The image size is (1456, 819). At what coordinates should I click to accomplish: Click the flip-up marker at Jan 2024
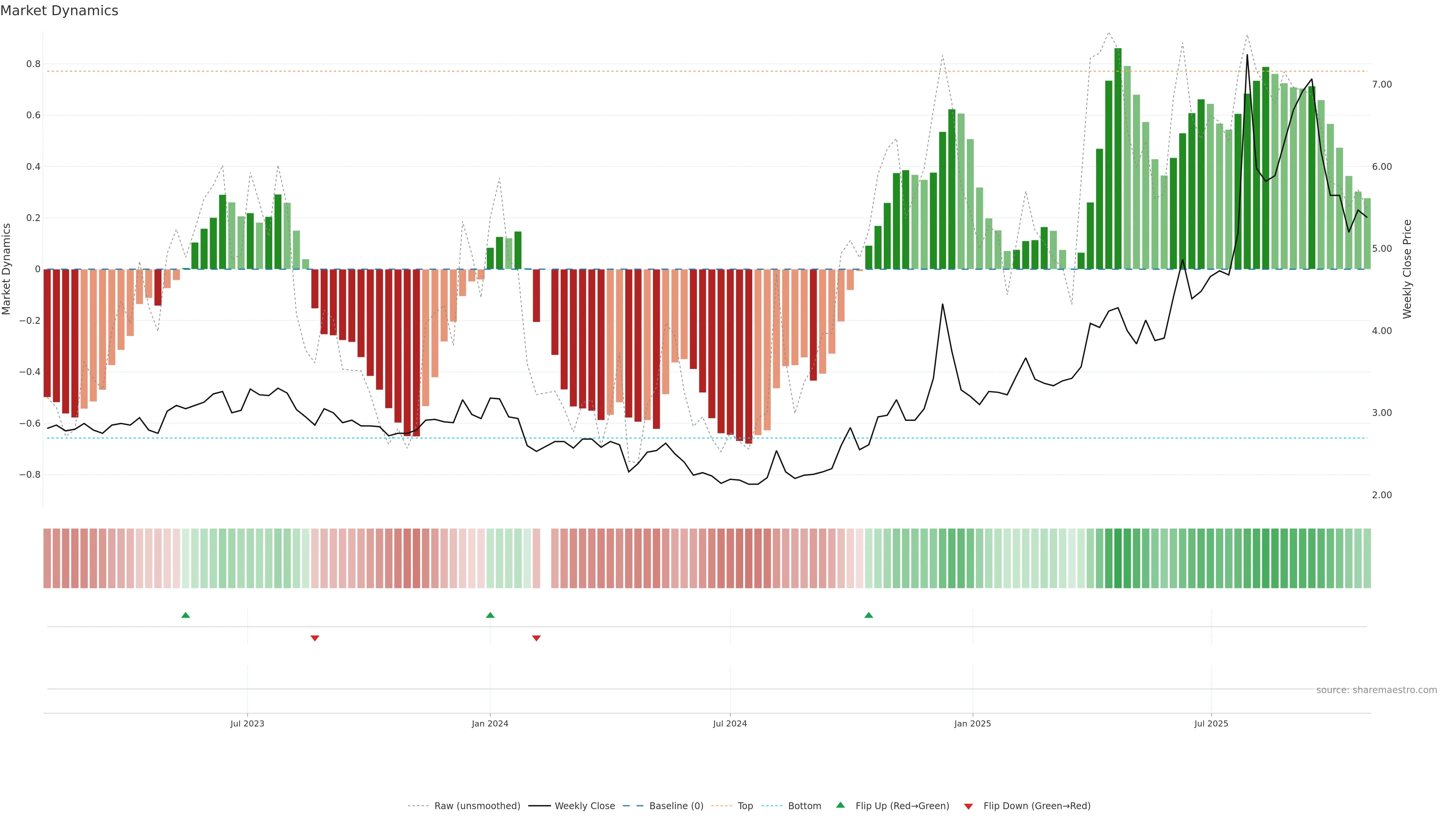click(490, 615)
